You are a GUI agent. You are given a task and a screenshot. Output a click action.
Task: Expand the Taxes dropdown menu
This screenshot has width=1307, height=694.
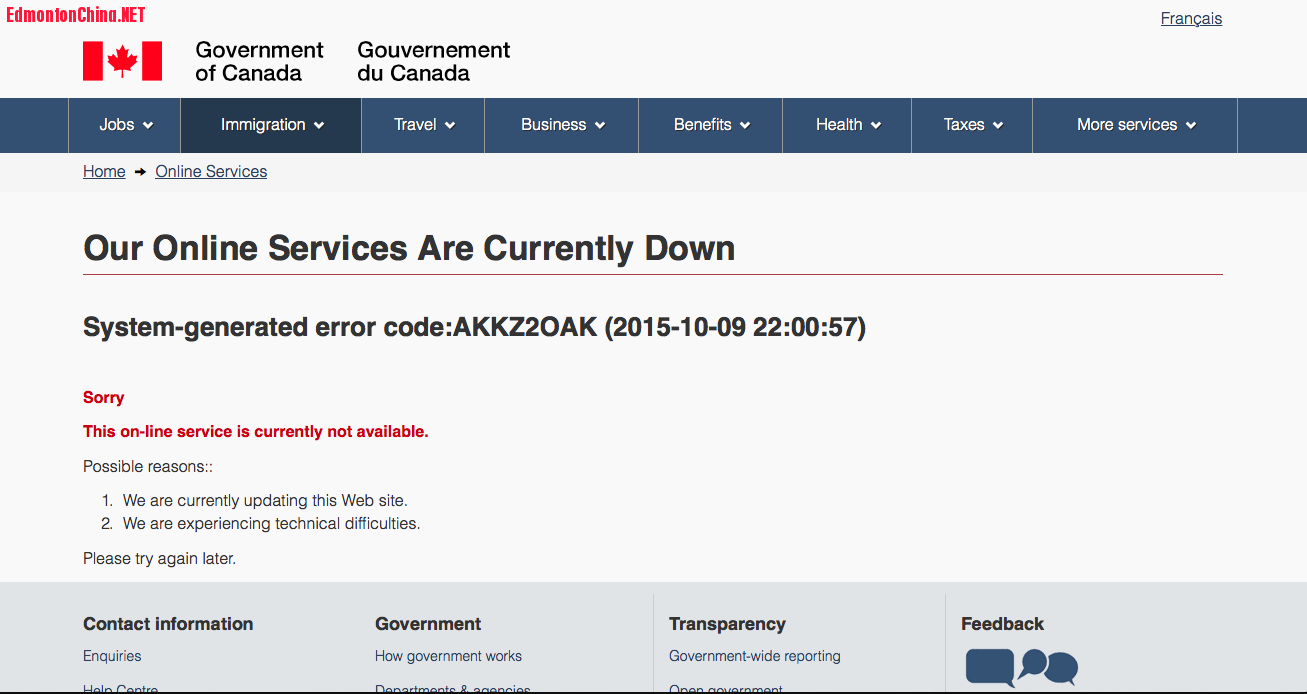tap(971, 125)
